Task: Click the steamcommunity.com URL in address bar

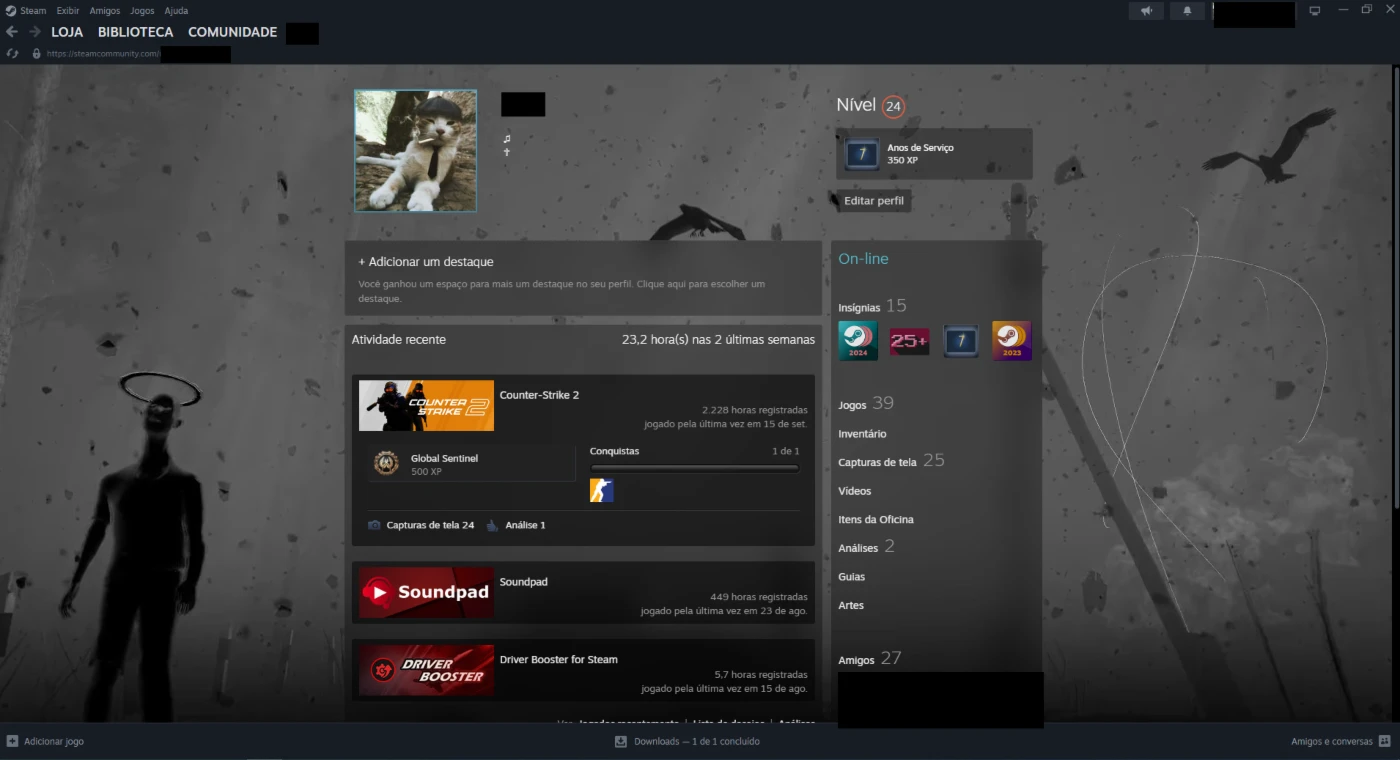Action: point(103,54)
